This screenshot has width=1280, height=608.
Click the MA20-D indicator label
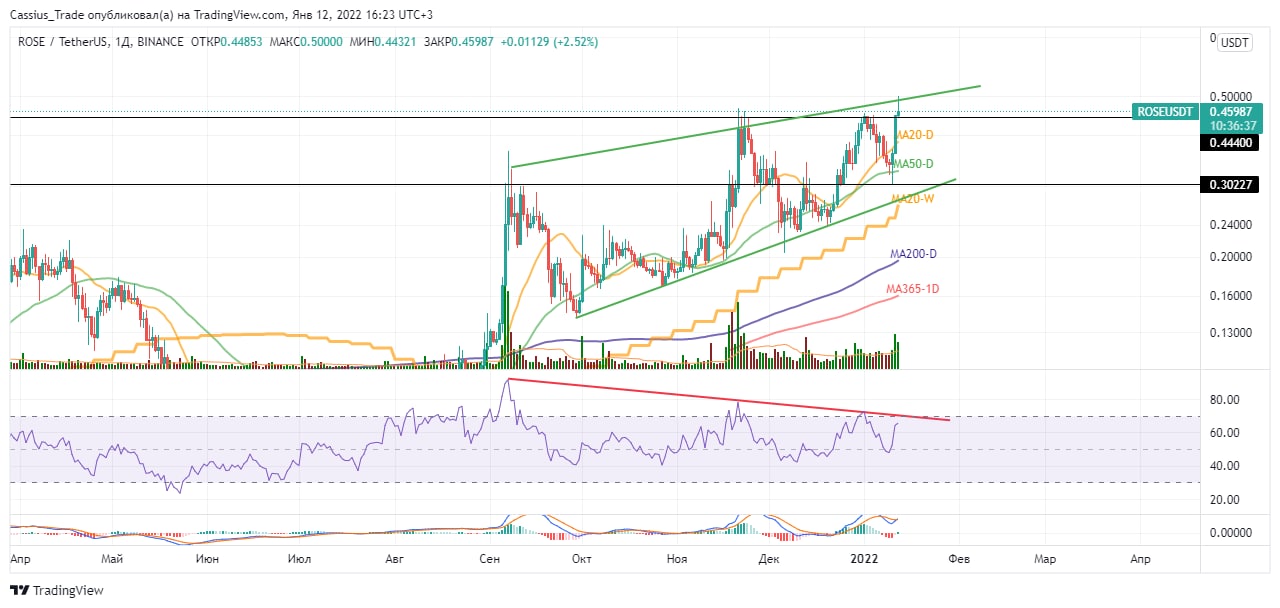(913, 135)
